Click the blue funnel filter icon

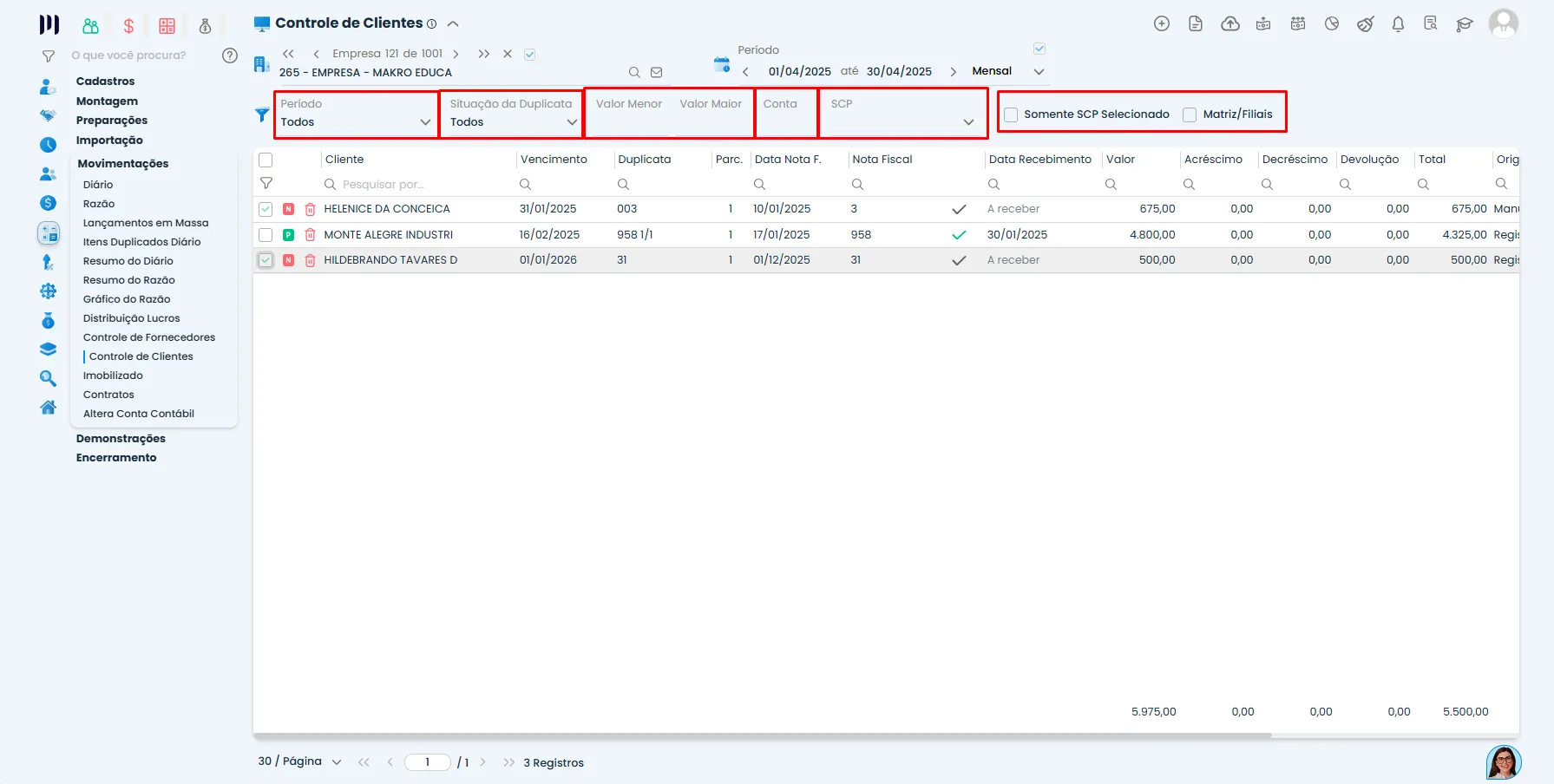[x=262, y=114]
